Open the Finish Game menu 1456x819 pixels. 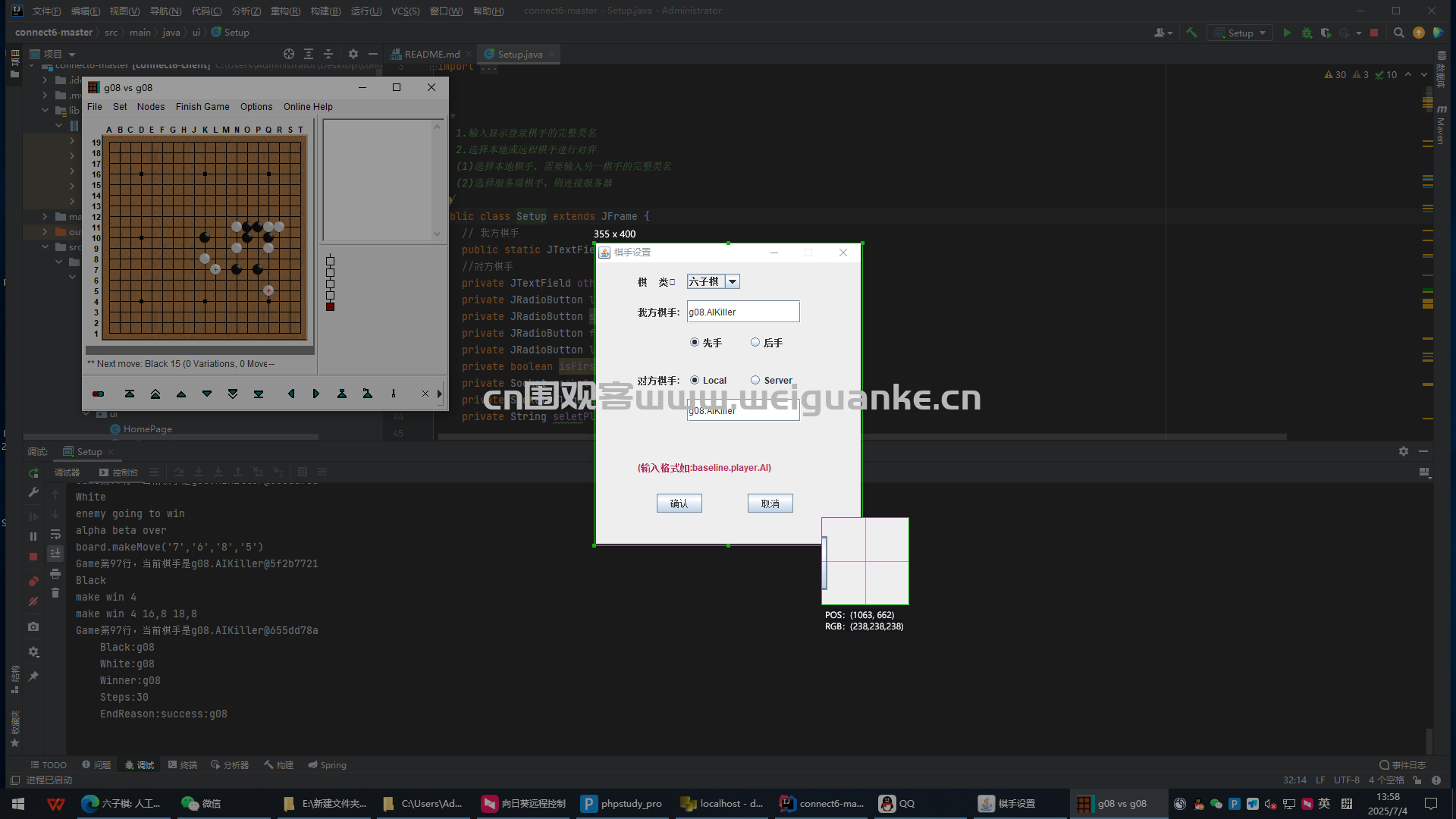click(202, 107)
